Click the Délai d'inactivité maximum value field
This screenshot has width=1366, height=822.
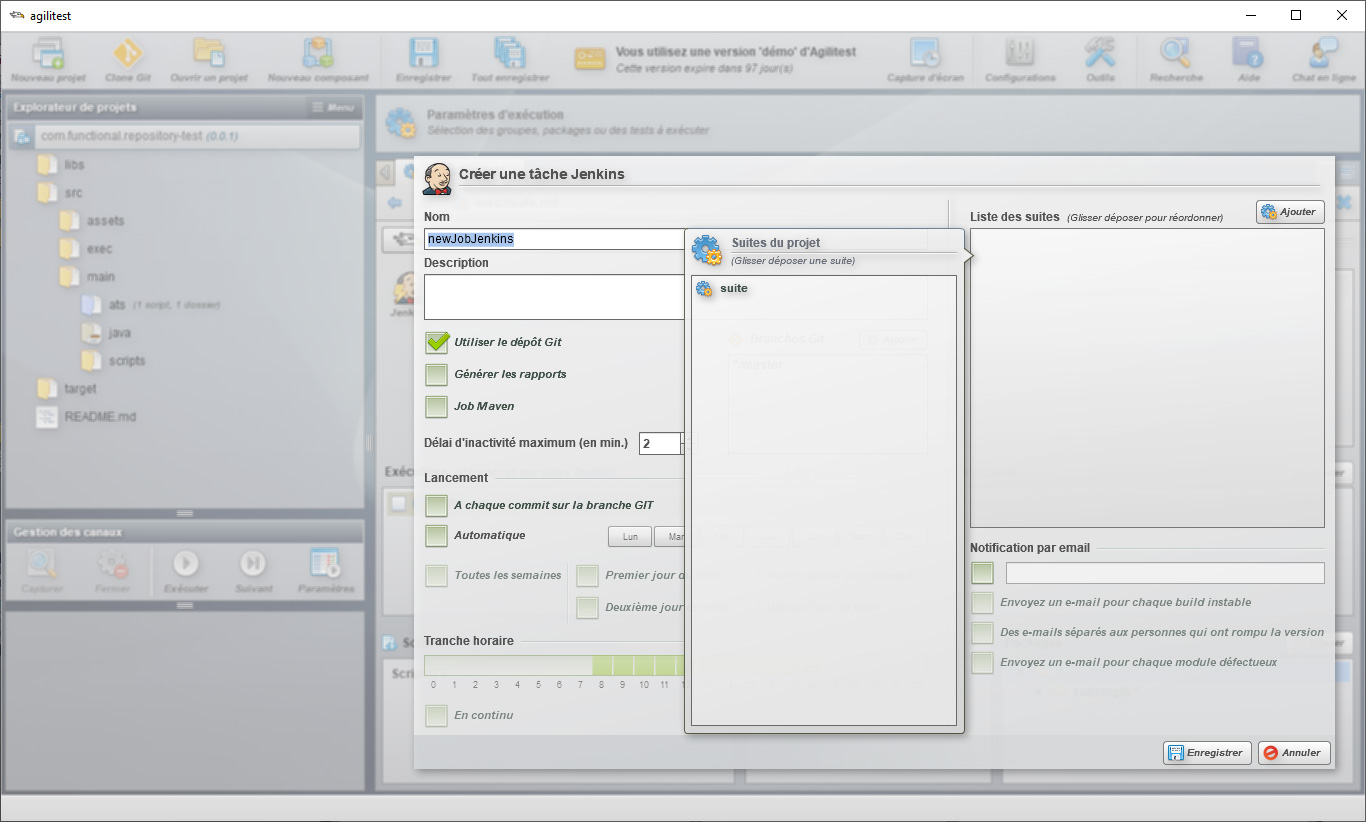pos(660,443)
